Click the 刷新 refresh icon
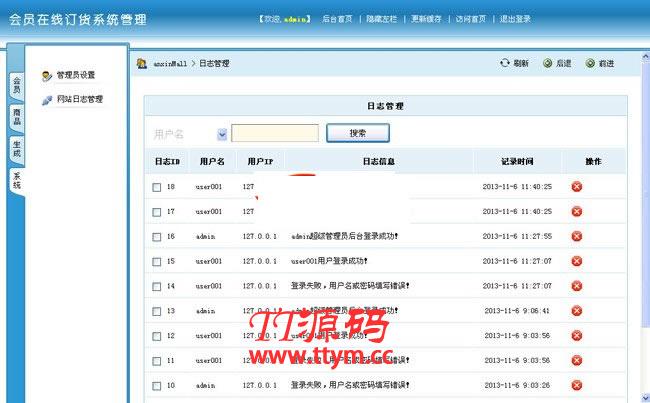 click(x=504, y=63)
